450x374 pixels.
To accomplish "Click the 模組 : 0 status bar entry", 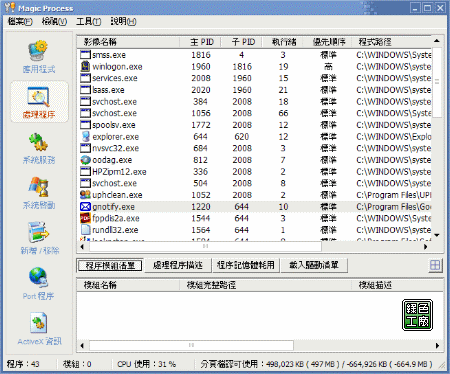I will tap(77, 364).
